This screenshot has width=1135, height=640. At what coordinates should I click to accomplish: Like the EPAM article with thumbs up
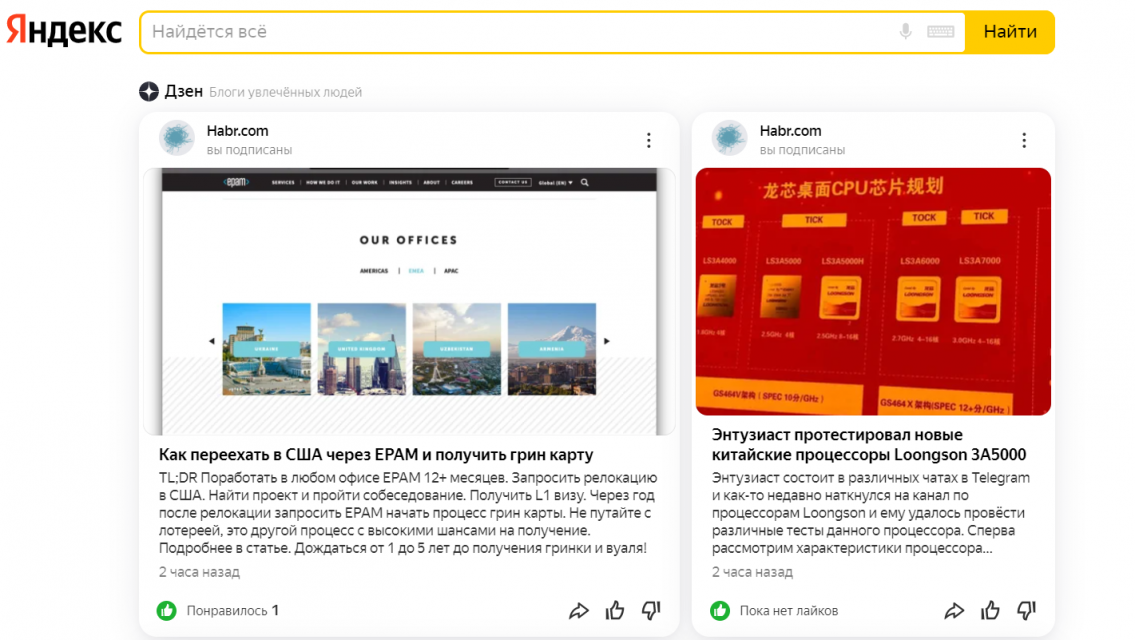pyautogui.click(x=615, y=610)
